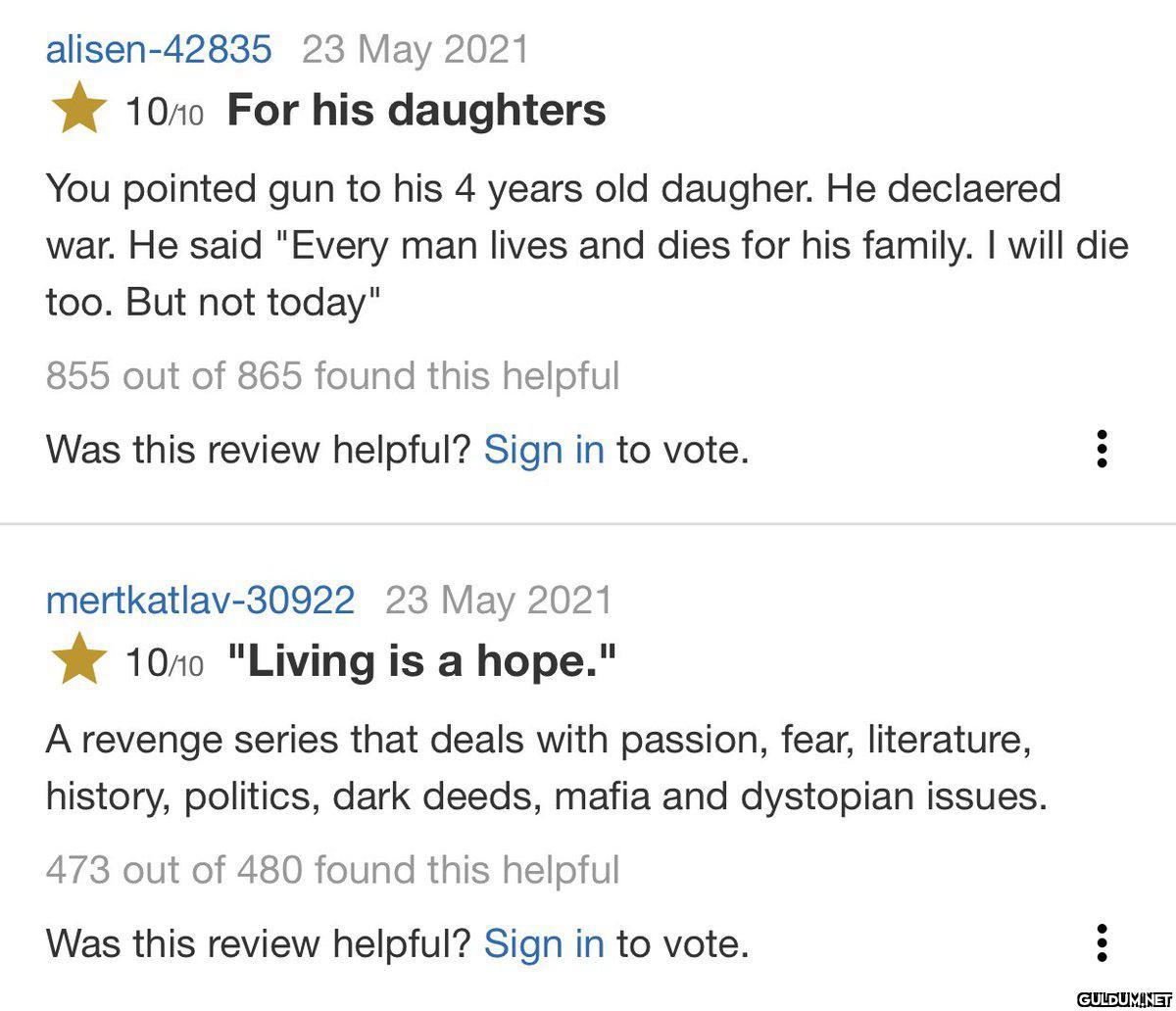Open the three-dot menu for the second review
The height and width of the screenshot is (1011, 1176).
[1102, 942]
